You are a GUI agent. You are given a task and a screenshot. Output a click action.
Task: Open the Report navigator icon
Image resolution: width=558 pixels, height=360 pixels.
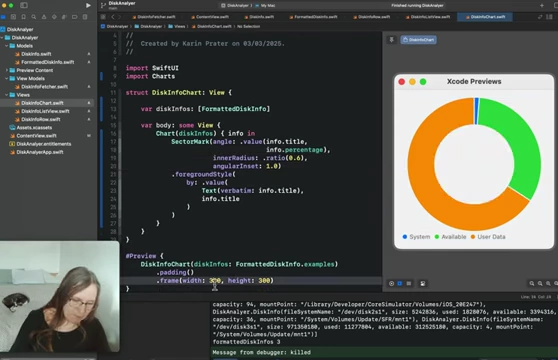[85, 17]
